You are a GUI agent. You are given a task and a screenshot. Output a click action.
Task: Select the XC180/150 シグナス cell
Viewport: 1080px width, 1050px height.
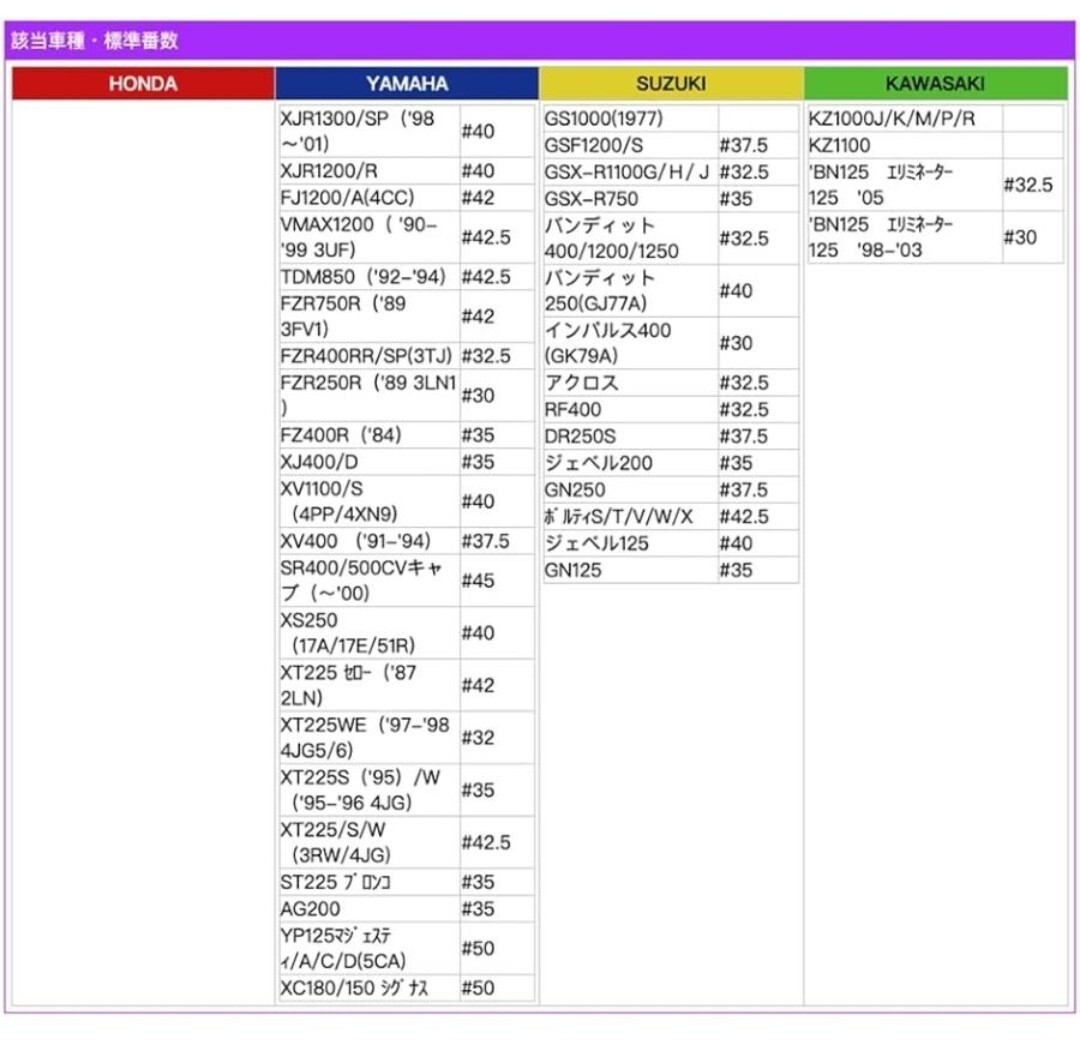pos(368,988)
